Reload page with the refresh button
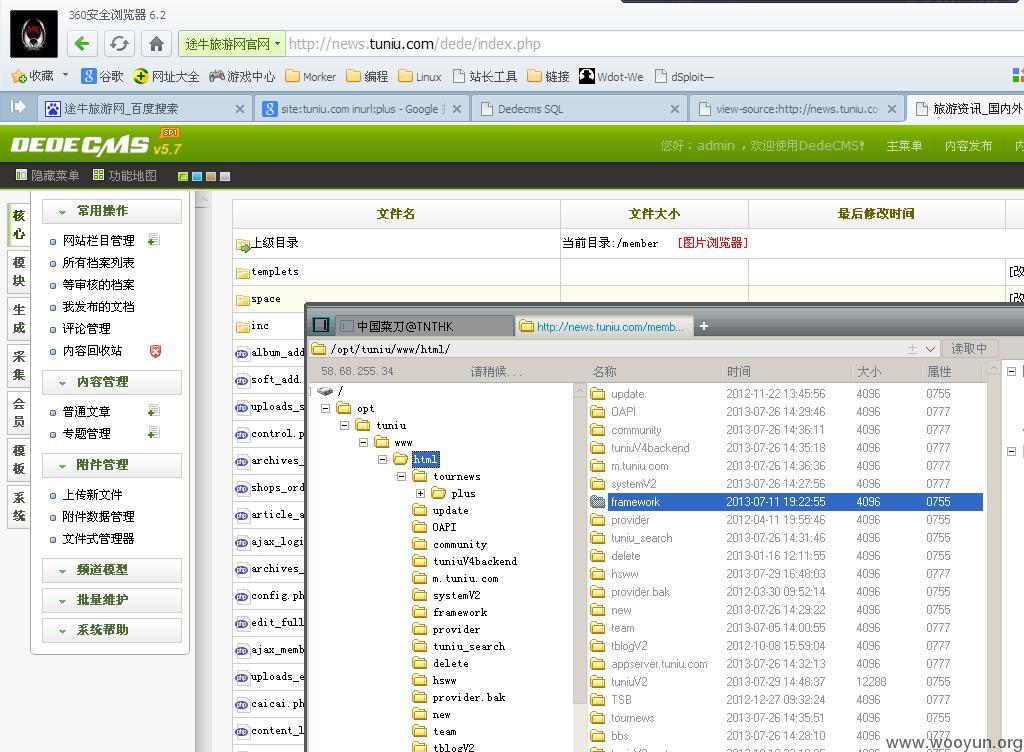The width and height of the screenshot is (1024, 752). [x=119, y=44]
